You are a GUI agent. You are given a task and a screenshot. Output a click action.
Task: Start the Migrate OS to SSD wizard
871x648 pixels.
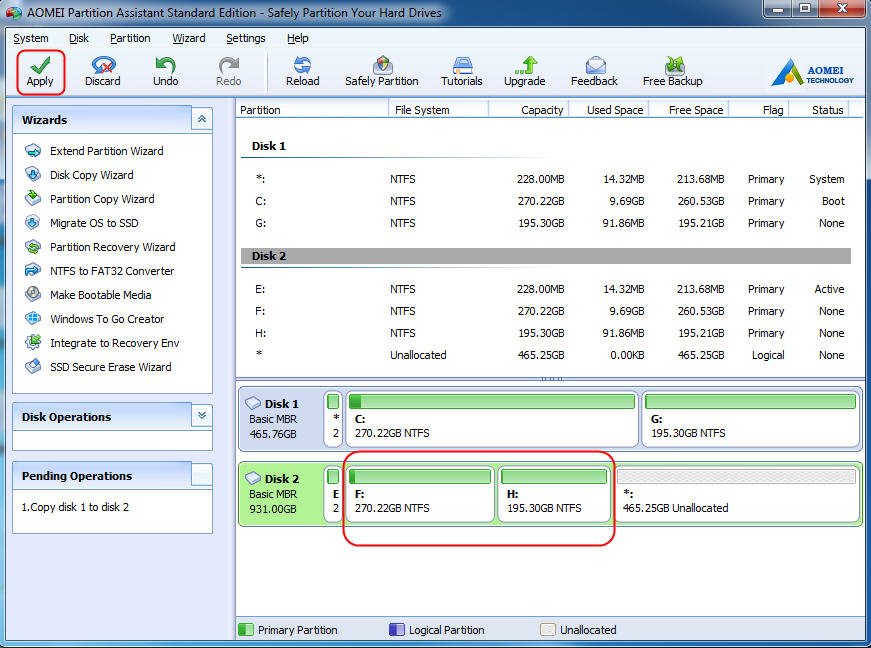point(94,223)
